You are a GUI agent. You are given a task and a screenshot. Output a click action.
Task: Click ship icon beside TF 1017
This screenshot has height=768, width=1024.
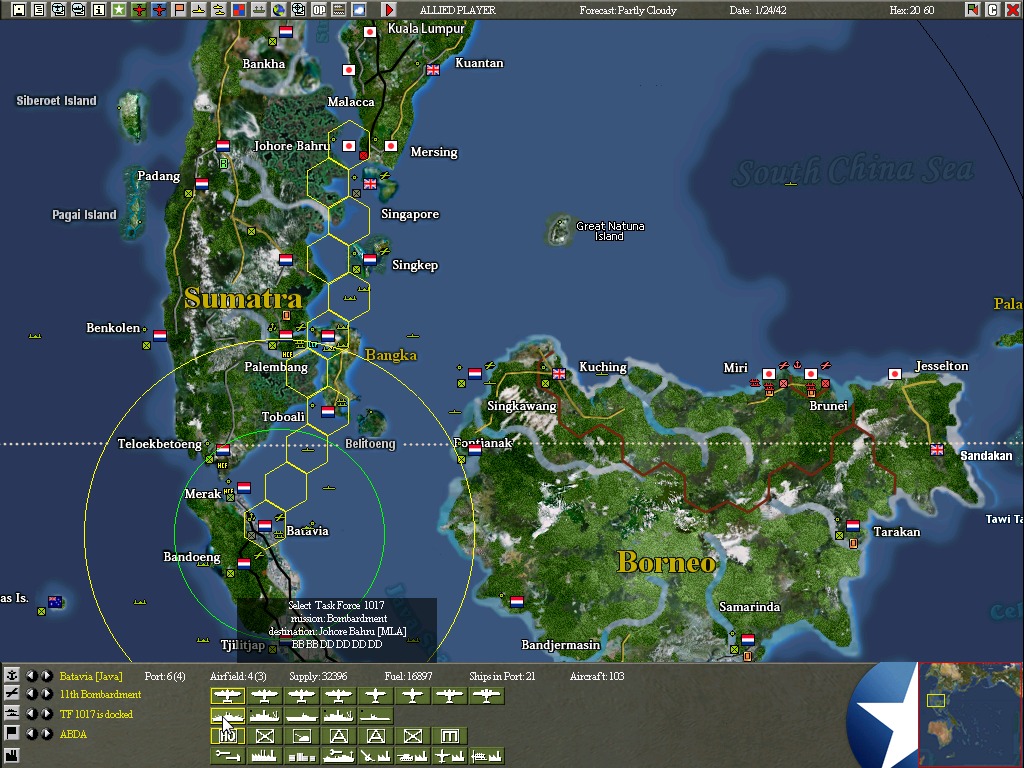click(x=12, y=714)
